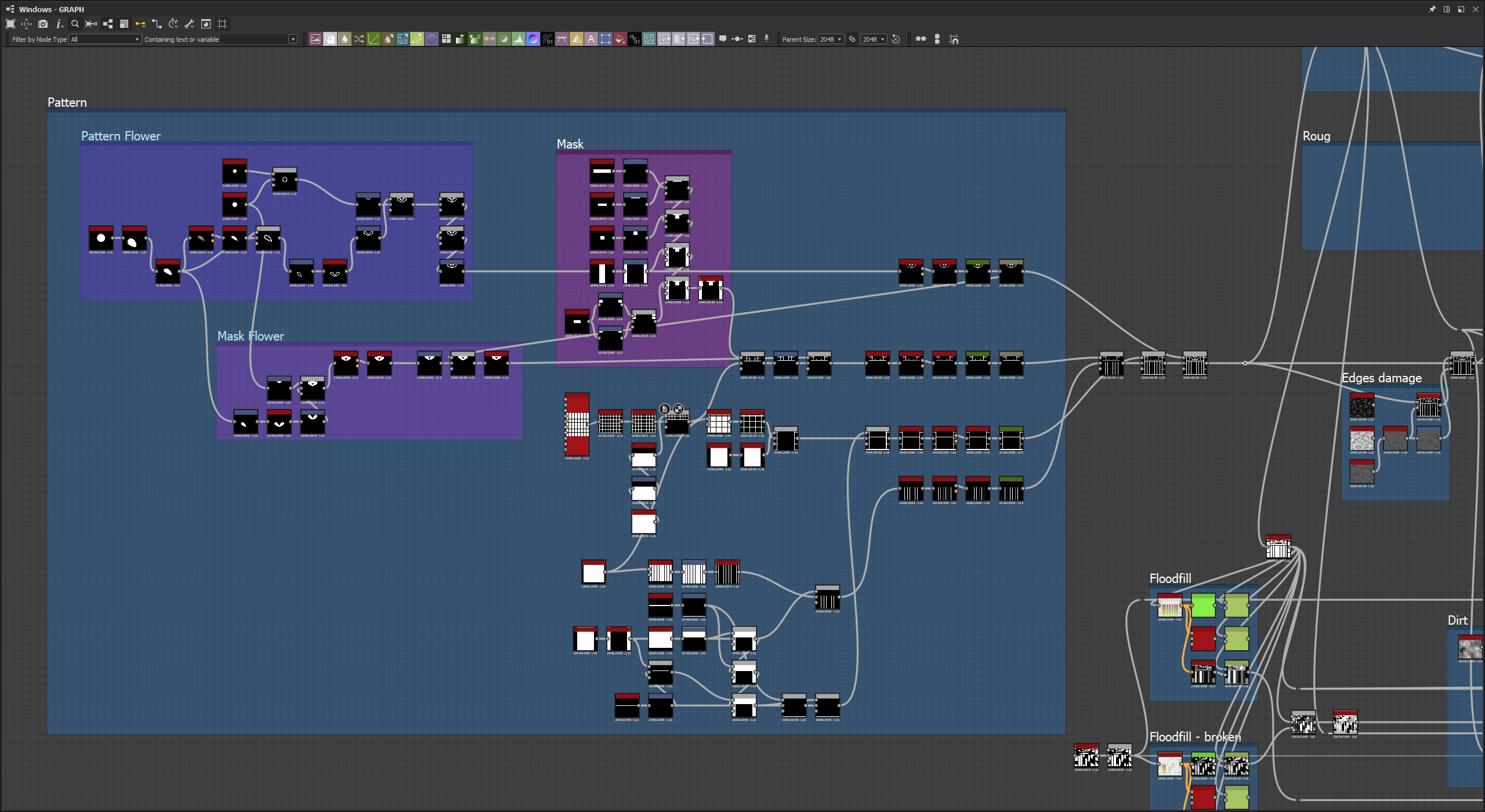Image resolution: width=1485 pixels, height=812 pixels.
Task: Insert a Transform 2D node from the toolbar
Action: tap(606, 39)
